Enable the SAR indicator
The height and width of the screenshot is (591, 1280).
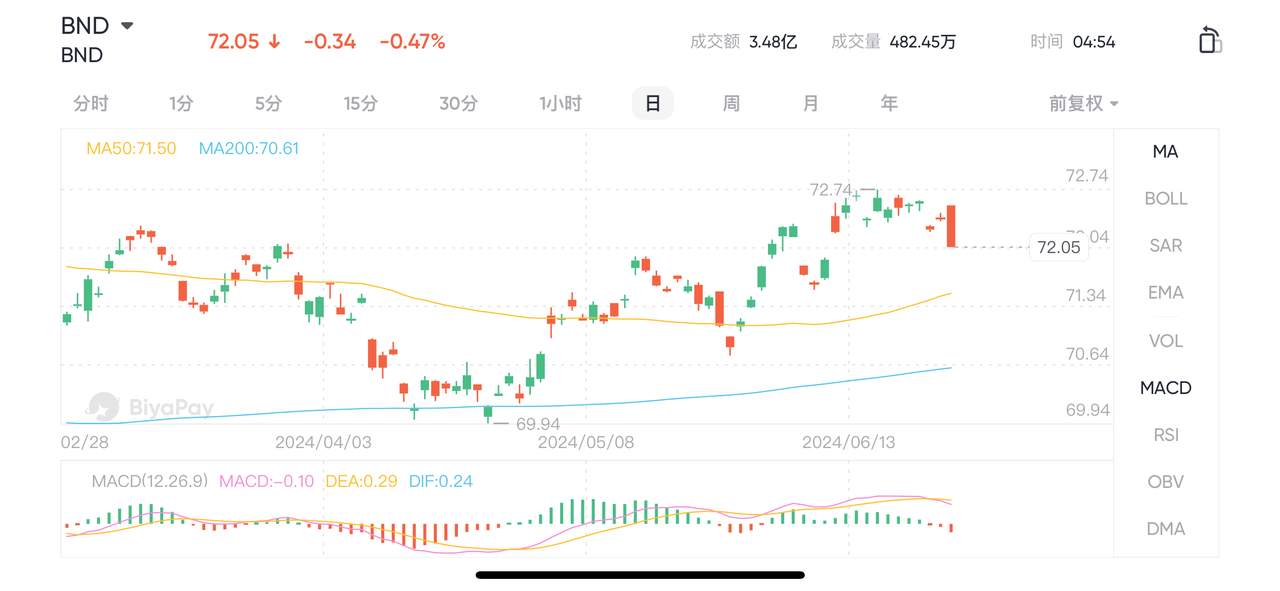[x=1166, y=245]
